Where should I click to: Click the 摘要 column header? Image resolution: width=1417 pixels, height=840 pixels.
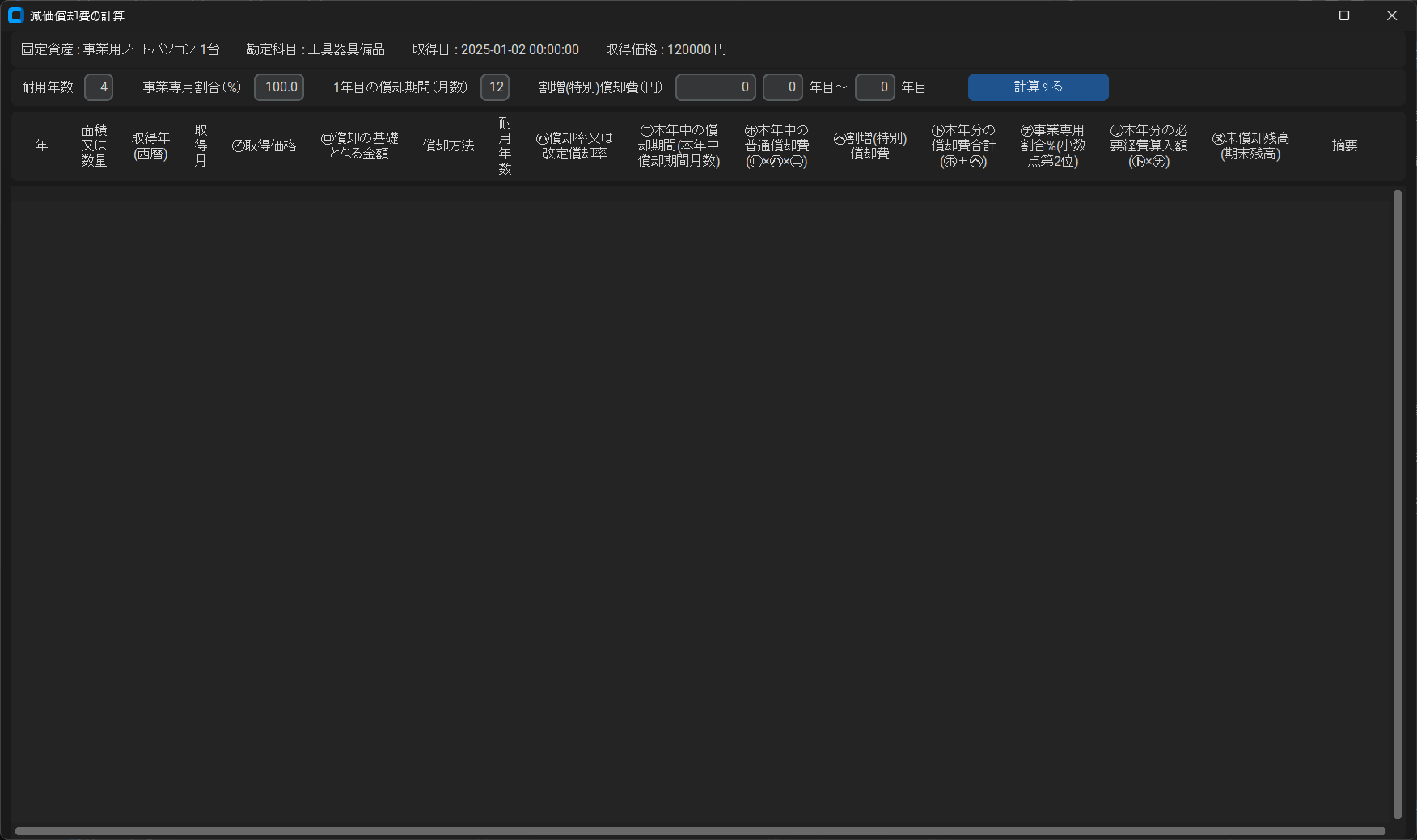click(1344, 146)
